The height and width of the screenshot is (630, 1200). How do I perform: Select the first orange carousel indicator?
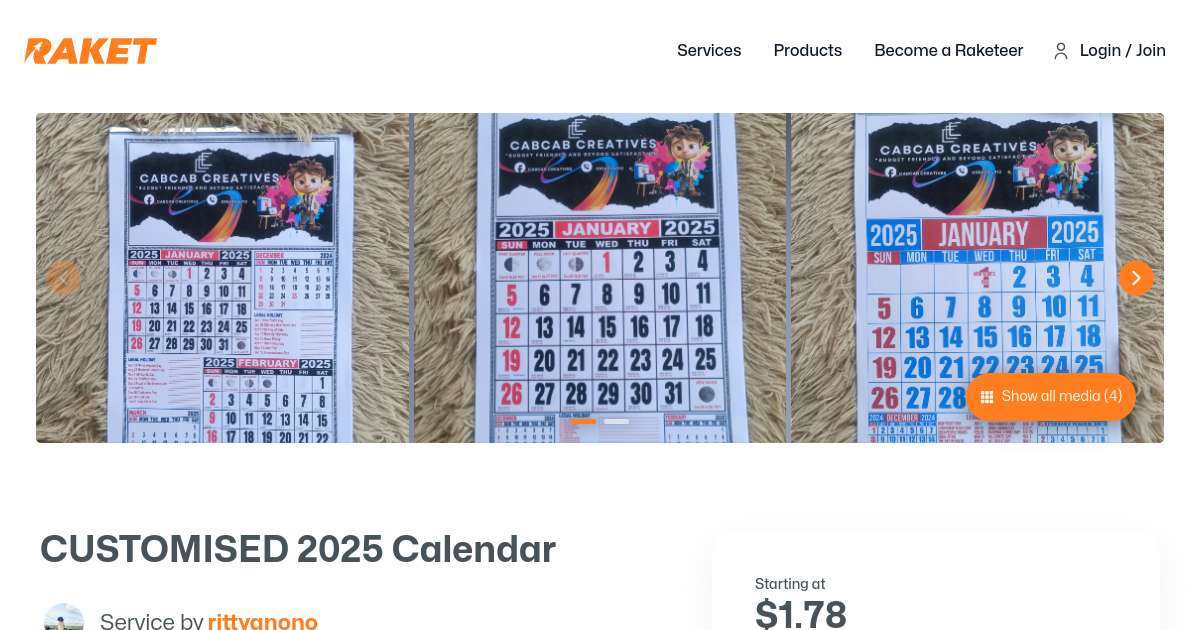584,422
